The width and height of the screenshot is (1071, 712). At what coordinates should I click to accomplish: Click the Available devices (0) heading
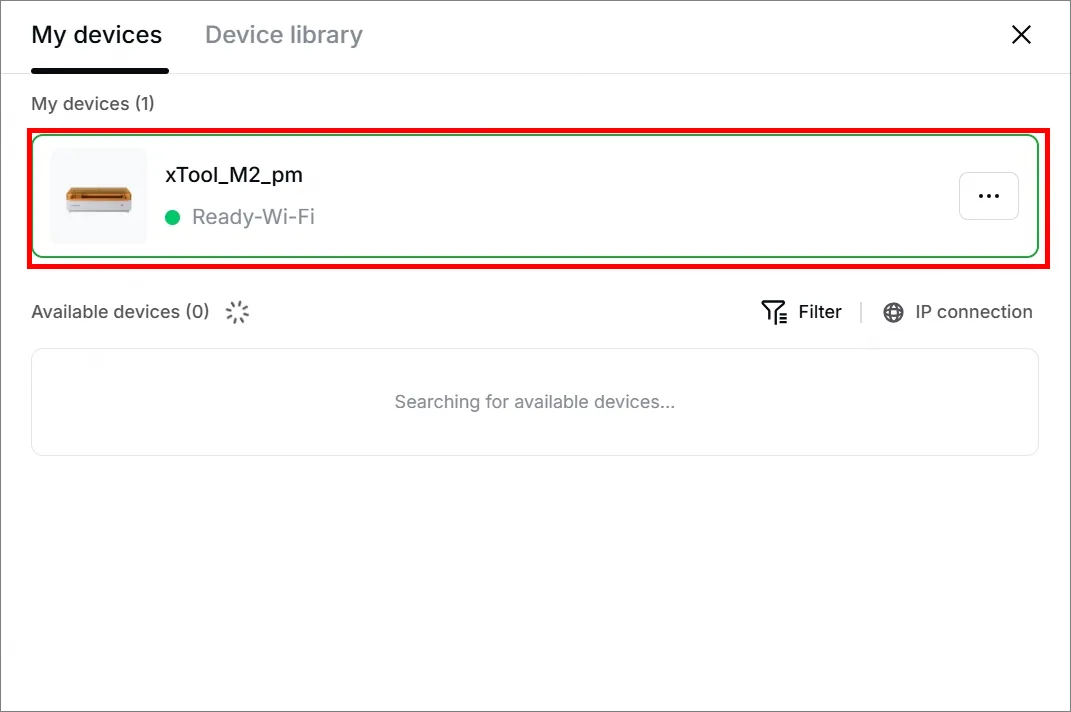[x=120, y=312]
